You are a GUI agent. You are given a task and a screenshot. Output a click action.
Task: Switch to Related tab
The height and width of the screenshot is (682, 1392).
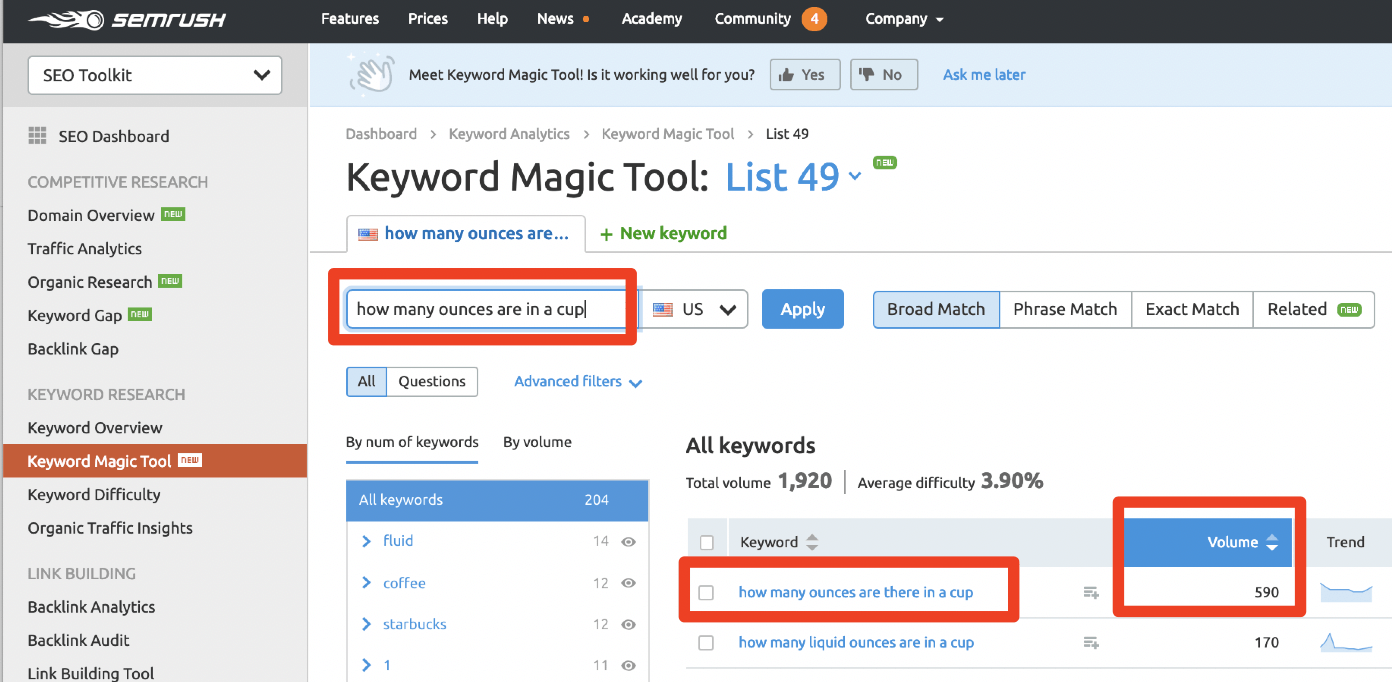click(1314, 309)
